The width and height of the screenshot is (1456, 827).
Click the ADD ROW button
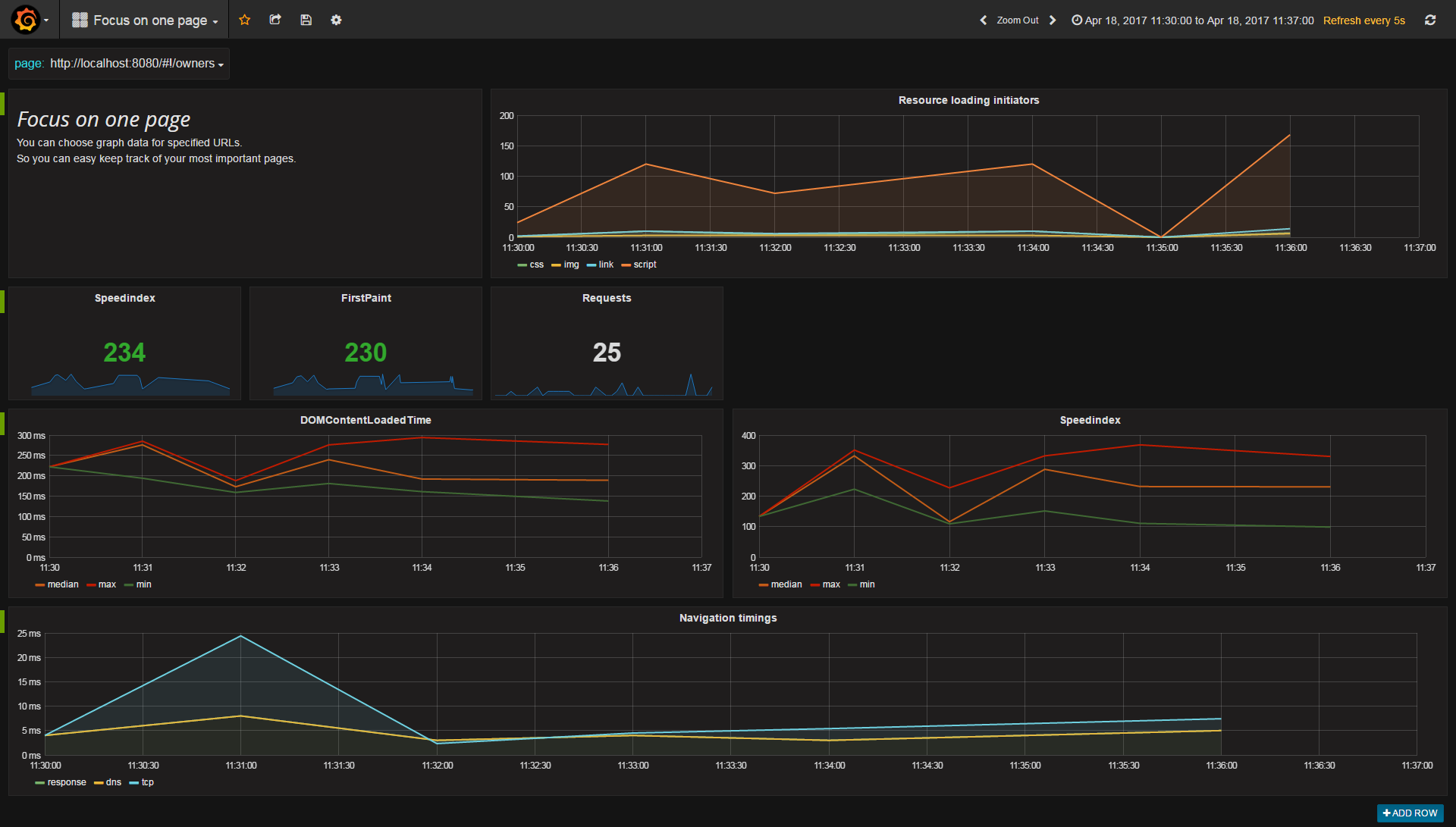tap(1410, 813)
